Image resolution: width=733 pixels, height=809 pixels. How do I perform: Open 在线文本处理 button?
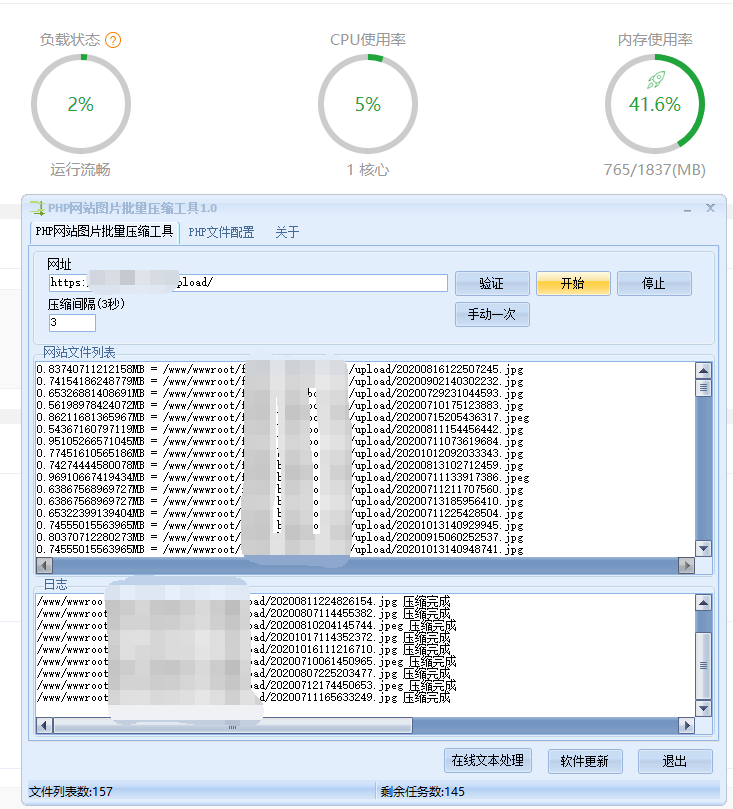487,761
